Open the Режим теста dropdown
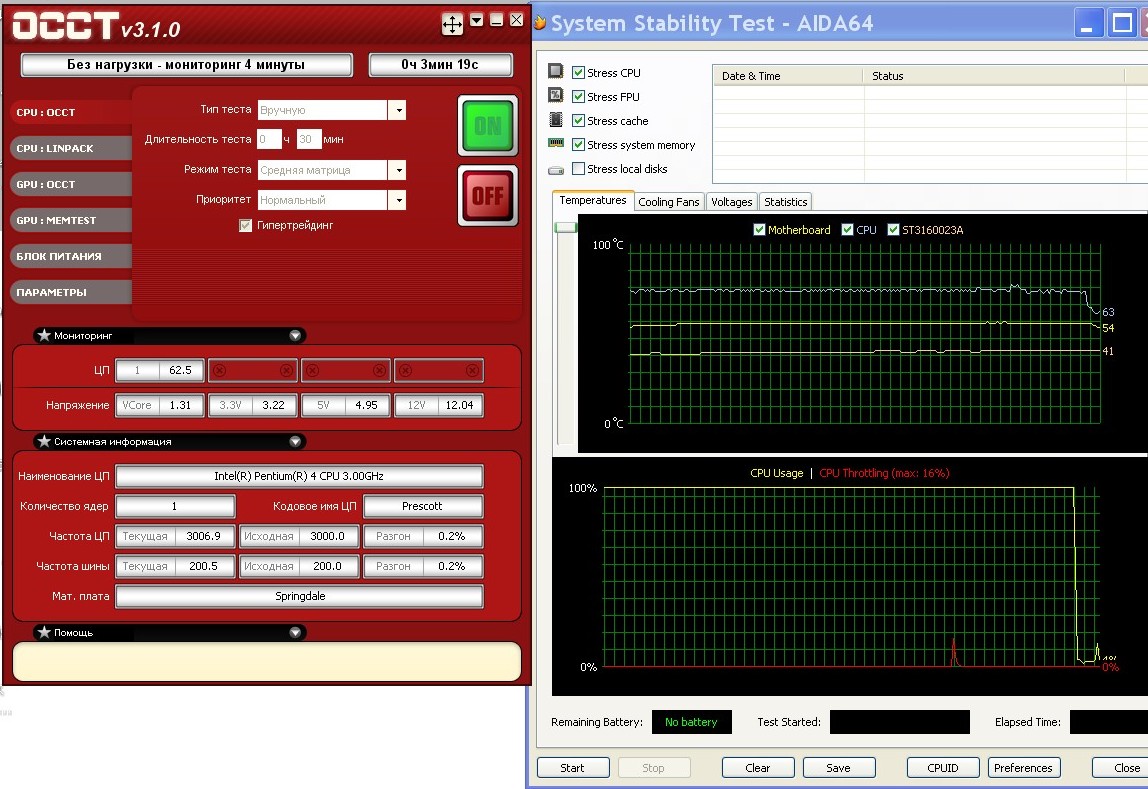 click(397, 170)
